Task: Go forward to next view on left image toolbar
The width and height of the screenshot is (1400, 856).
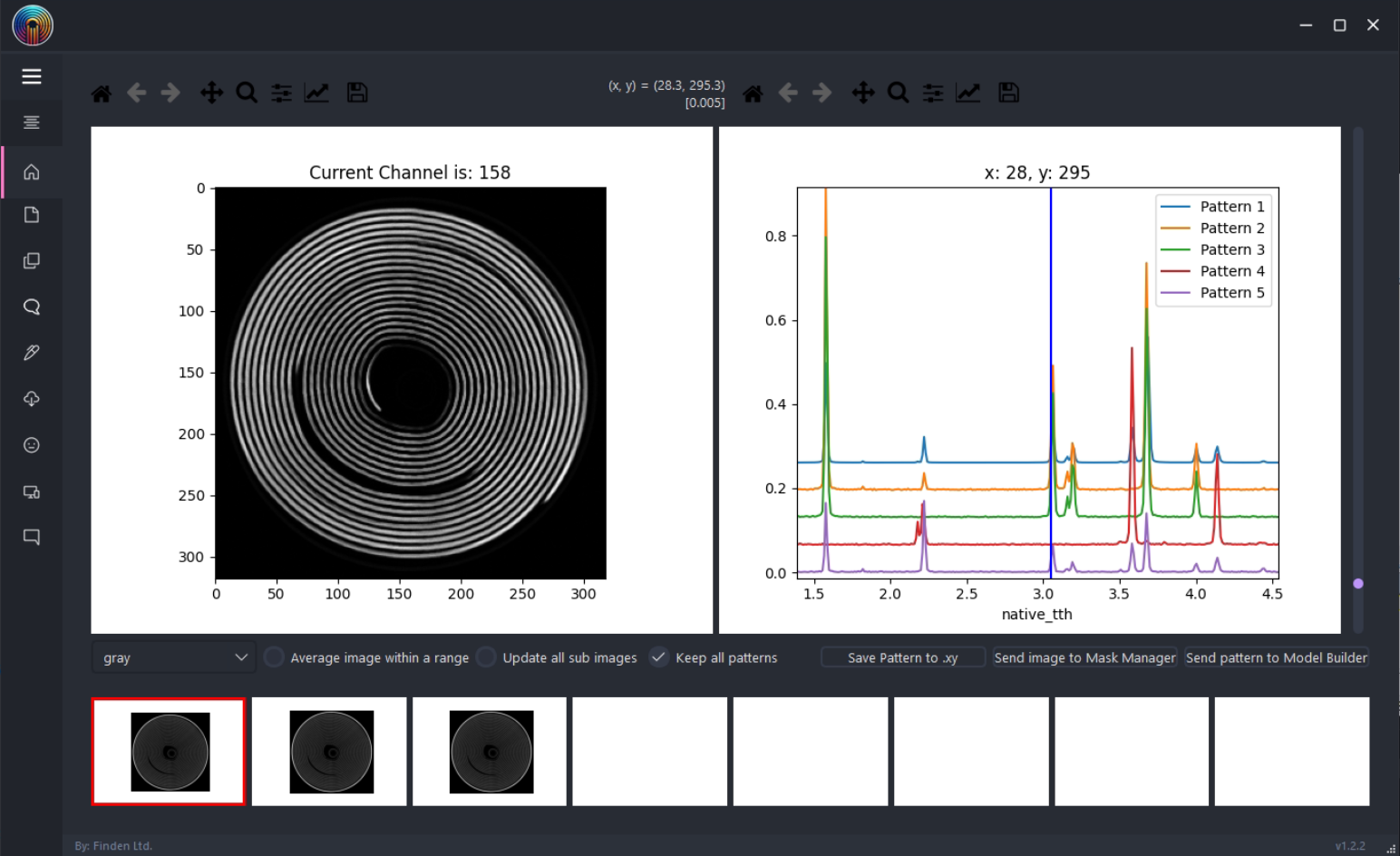Action: pyautogui.click(x=170, y=92)
